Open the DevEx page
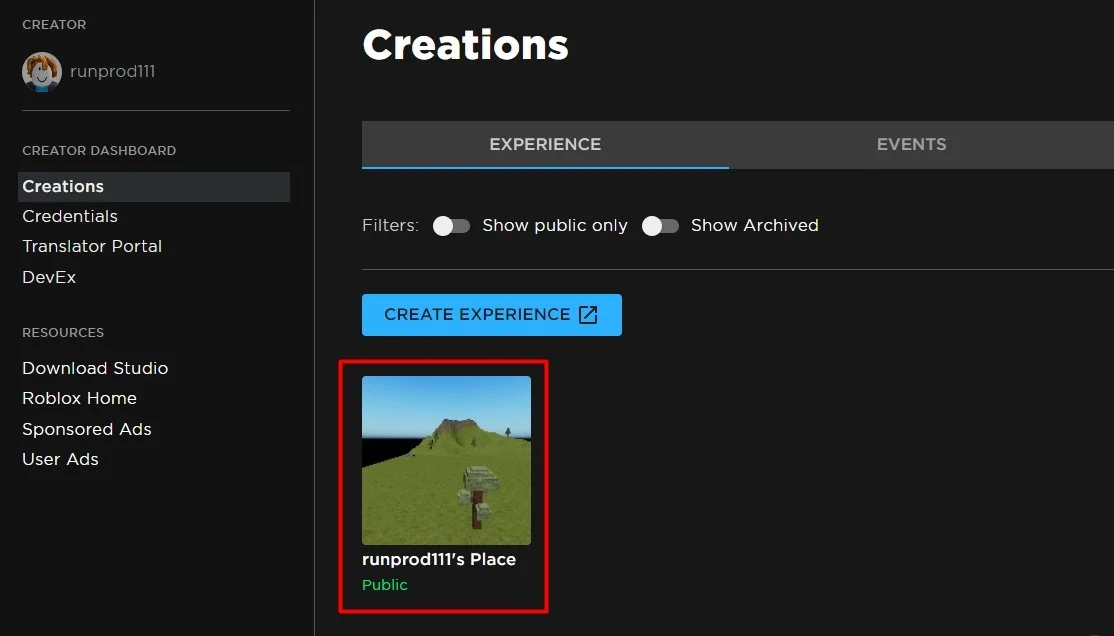This screenshot has height=636, width=1114. tap(49, 277)
